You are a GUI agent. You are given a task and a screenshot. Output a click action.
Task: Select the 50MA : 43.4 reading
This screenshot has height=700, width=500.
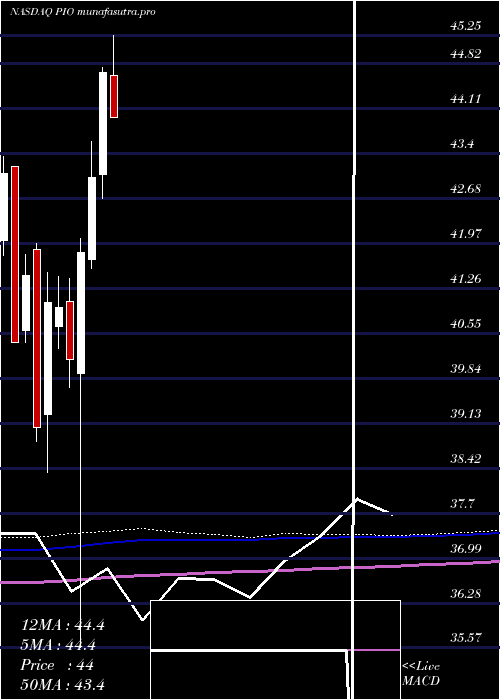(x=63, y=684)
